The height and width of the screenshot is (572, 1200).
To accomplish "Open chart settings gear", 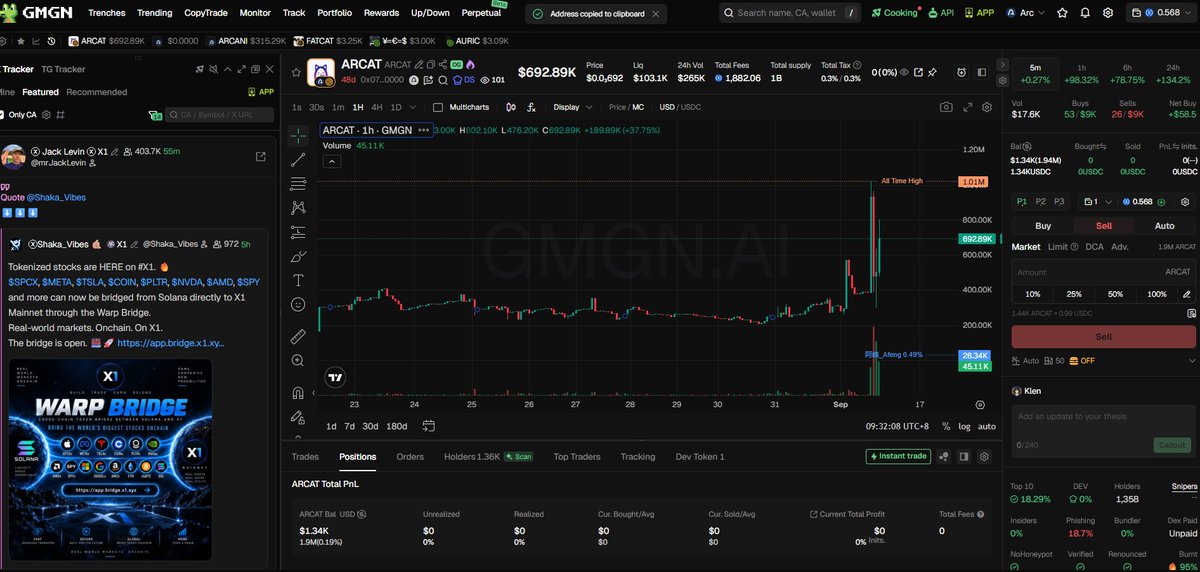I will coord(987,107).
